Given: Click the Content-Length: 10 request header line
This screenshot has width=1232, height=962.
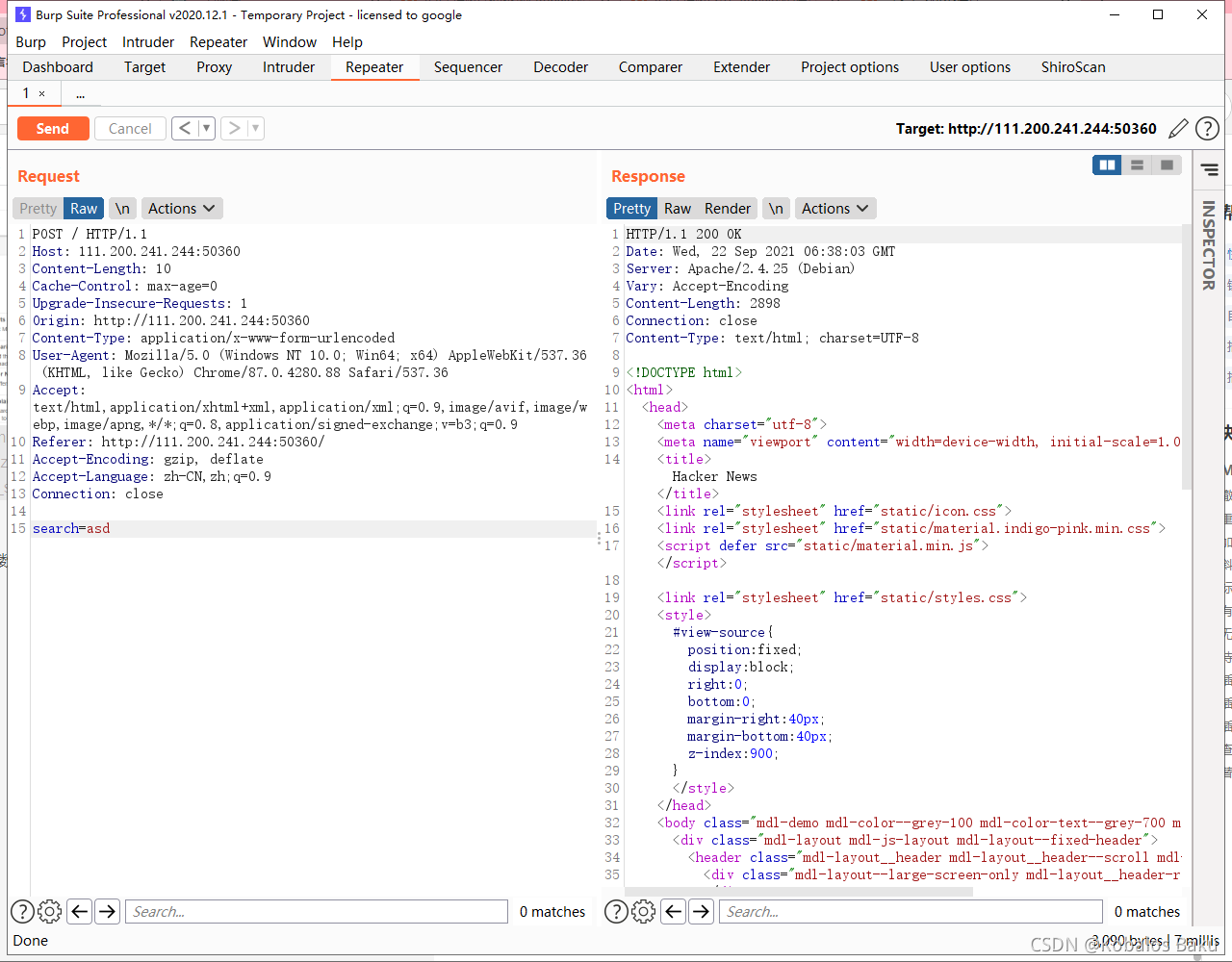Looking at the screenshot, I should pyautogui.click(x=101, y=268).
